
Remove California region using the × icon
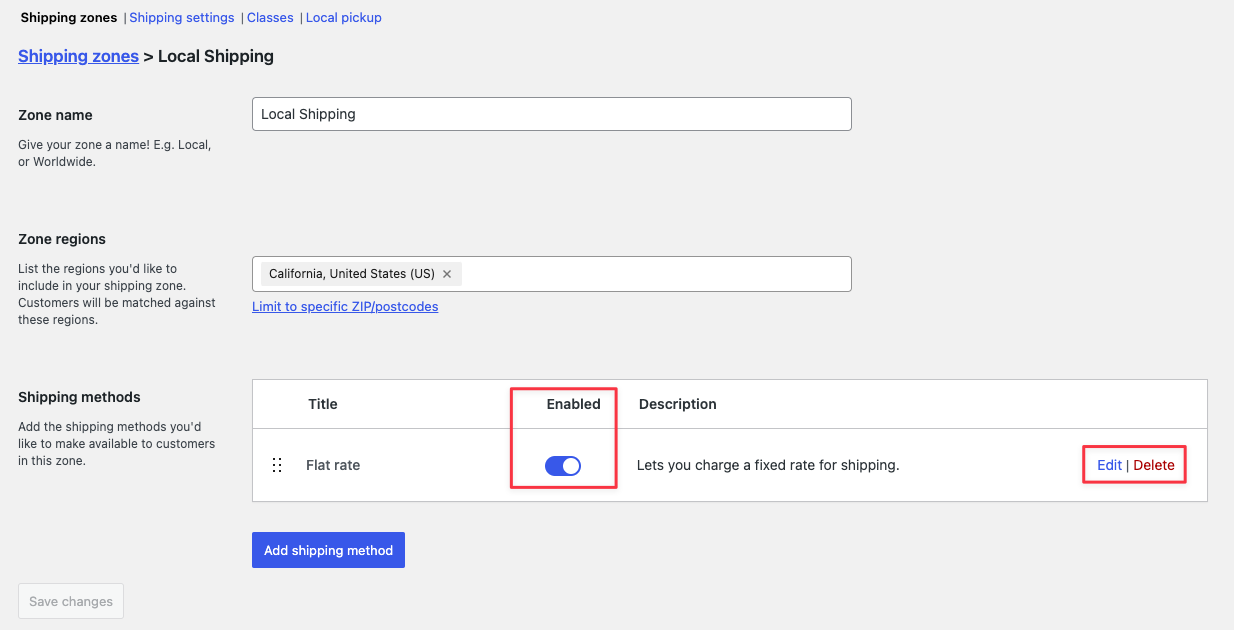pyautogui.click(x=447, y=273)
